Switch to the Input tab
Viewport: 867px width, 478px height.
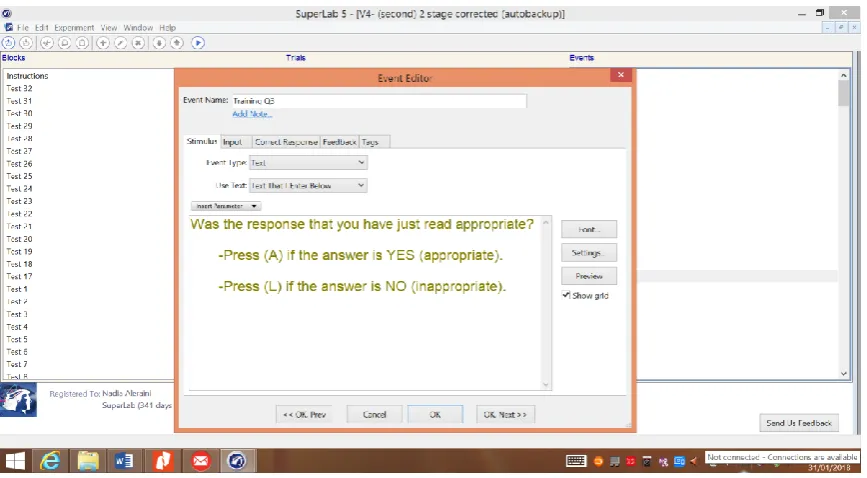(x=236, y=142)
